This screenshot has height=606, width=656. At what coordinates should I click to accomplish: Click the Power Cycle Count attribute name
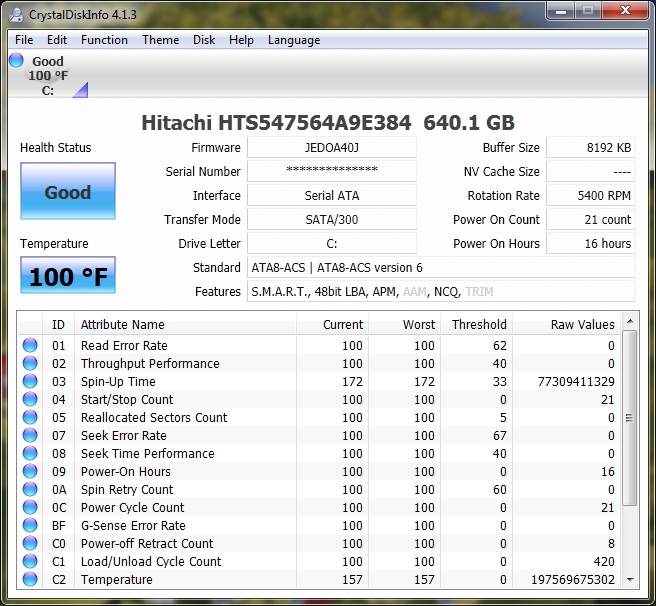132,507
